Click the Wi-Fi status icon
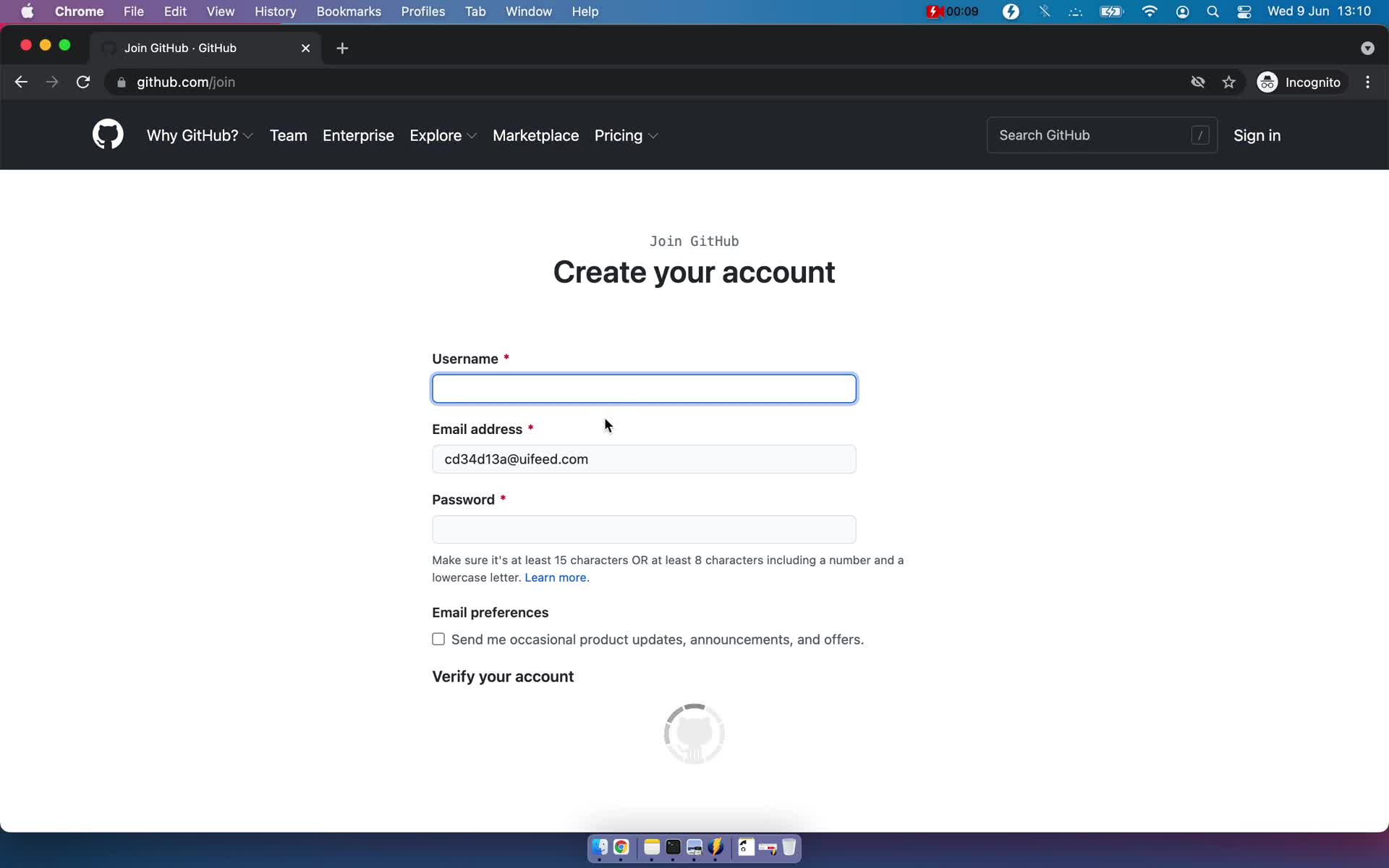 (x=1150, y=12)
